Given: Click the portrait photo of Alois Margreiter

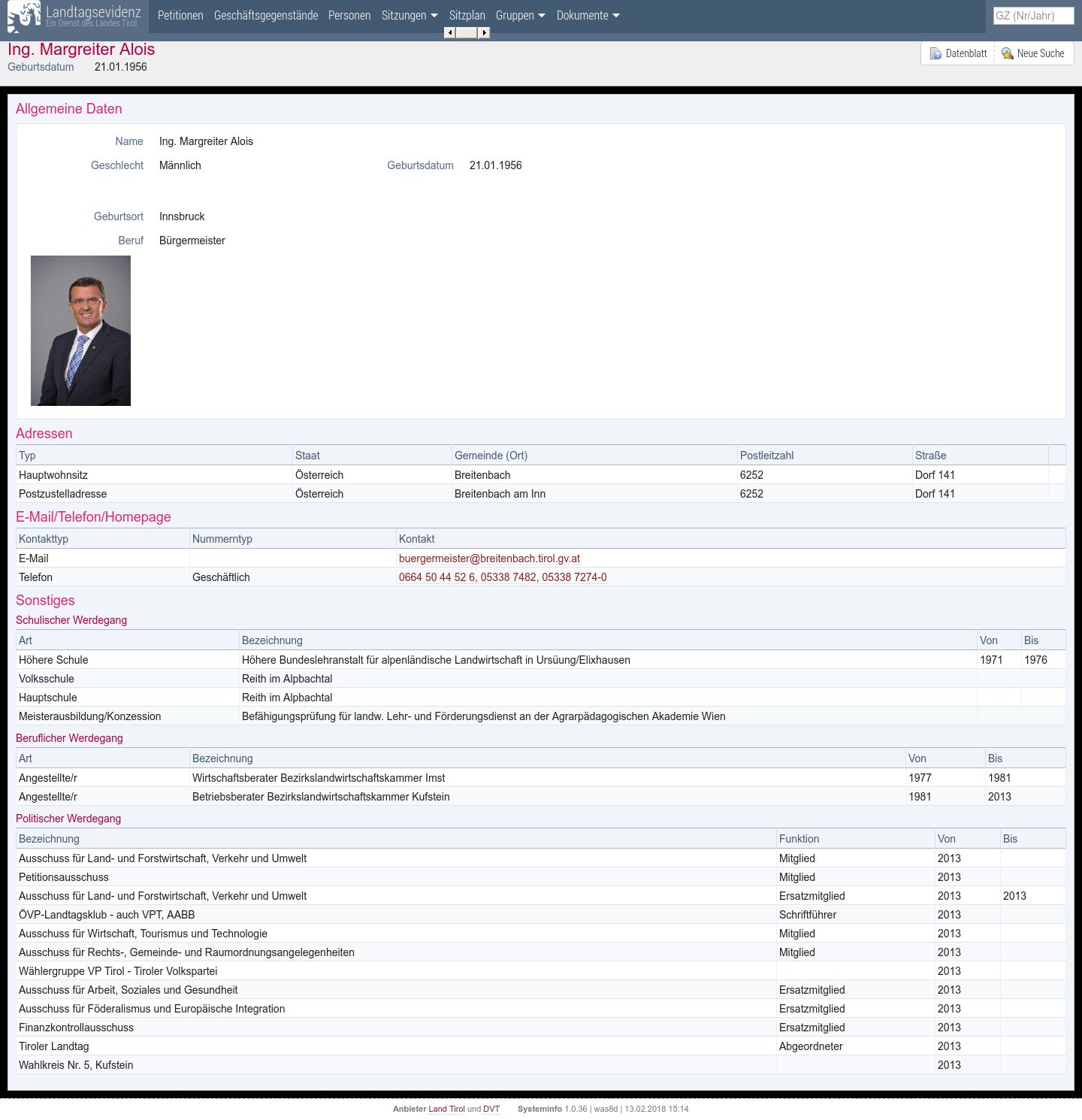Looking at the screenshot, I should (x=80, y=331).
